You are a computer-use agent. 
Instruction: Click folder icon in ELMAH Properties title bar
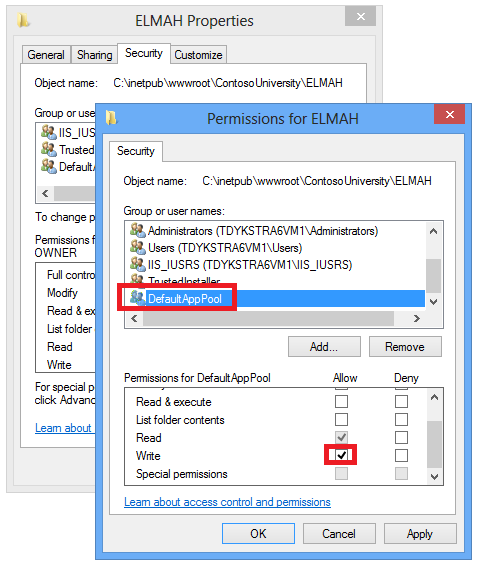pyautogui.click(x=23, y=20)
